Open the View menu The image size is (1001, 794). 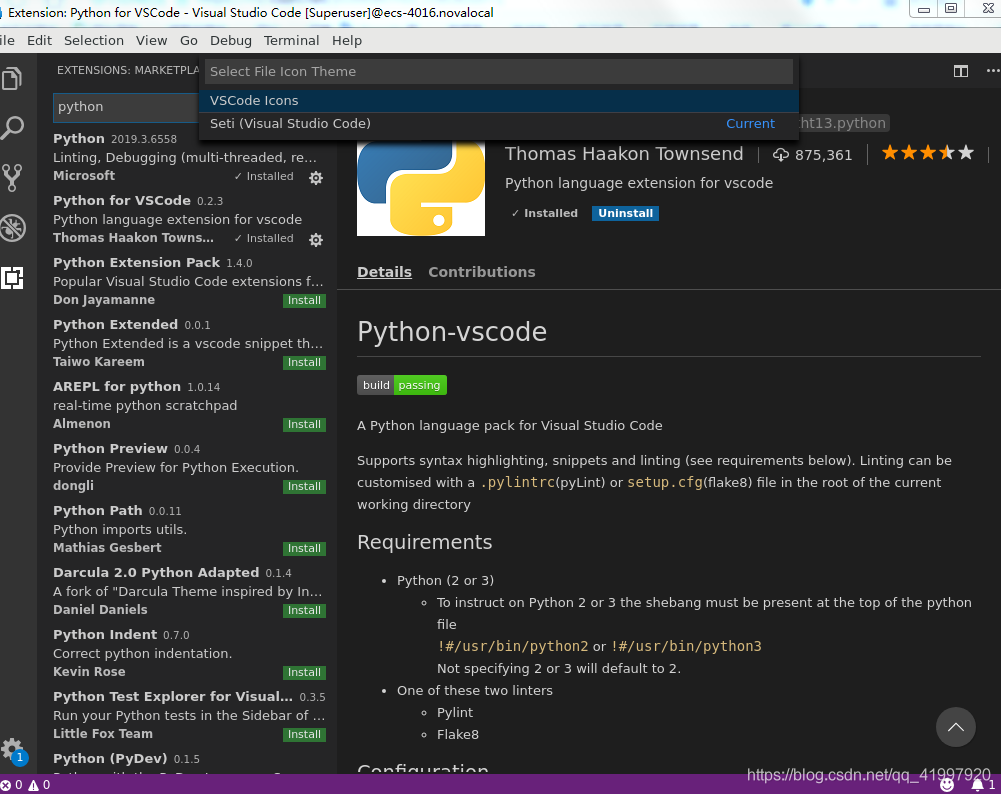coord(151,40)
